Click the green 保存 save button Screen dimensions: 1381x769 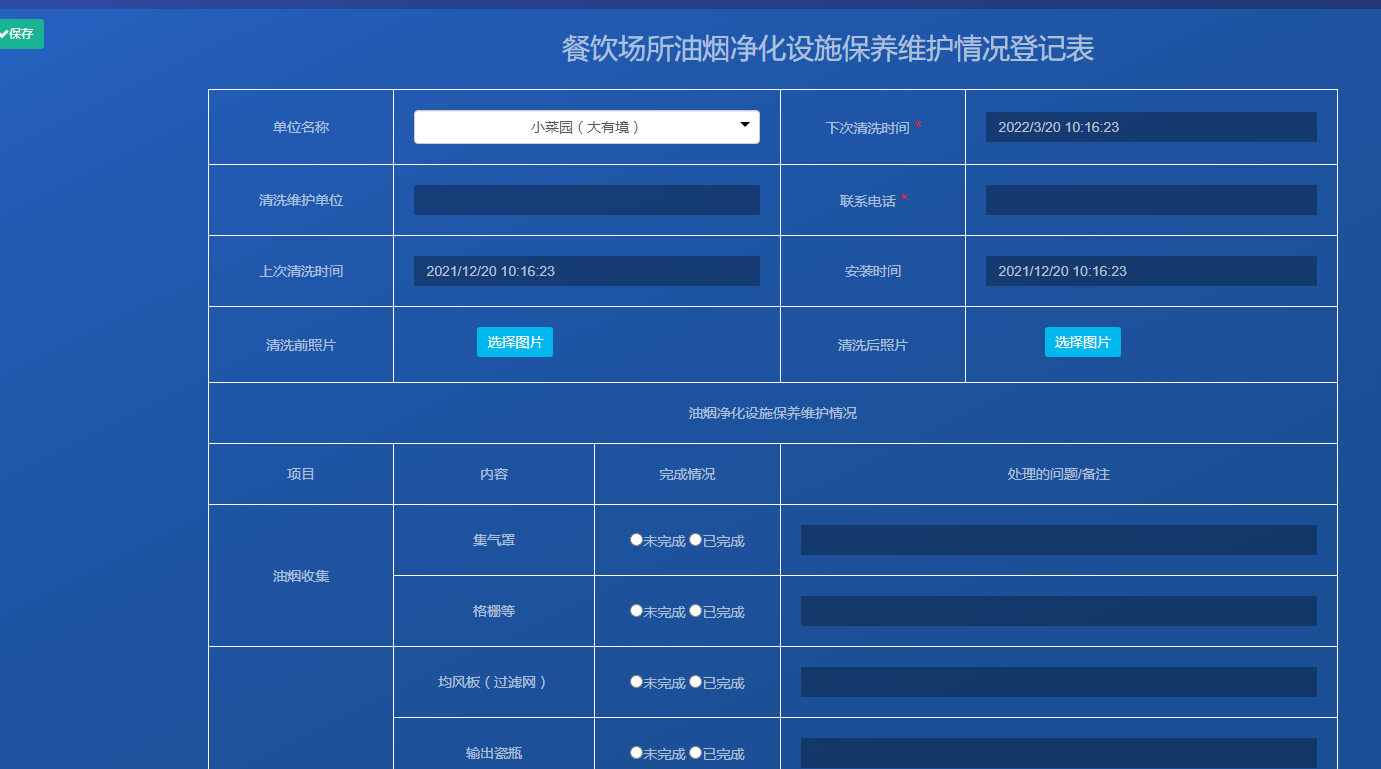[x=20, y=33]
